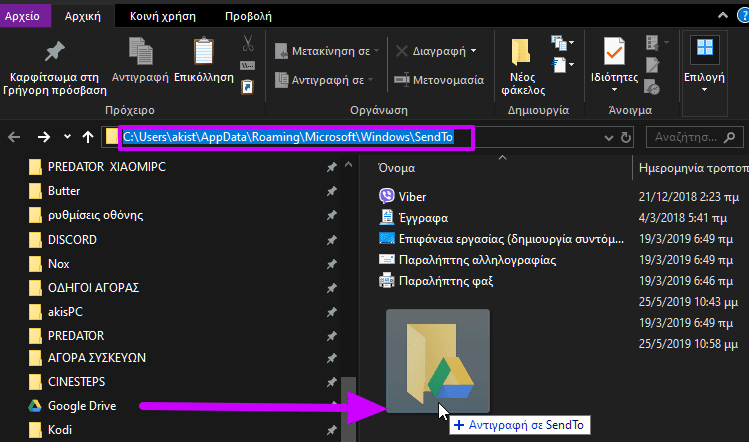Select the Παραλήπτης φαξ item
Viewport: 749px width, 442px height.
coord(436,281)
